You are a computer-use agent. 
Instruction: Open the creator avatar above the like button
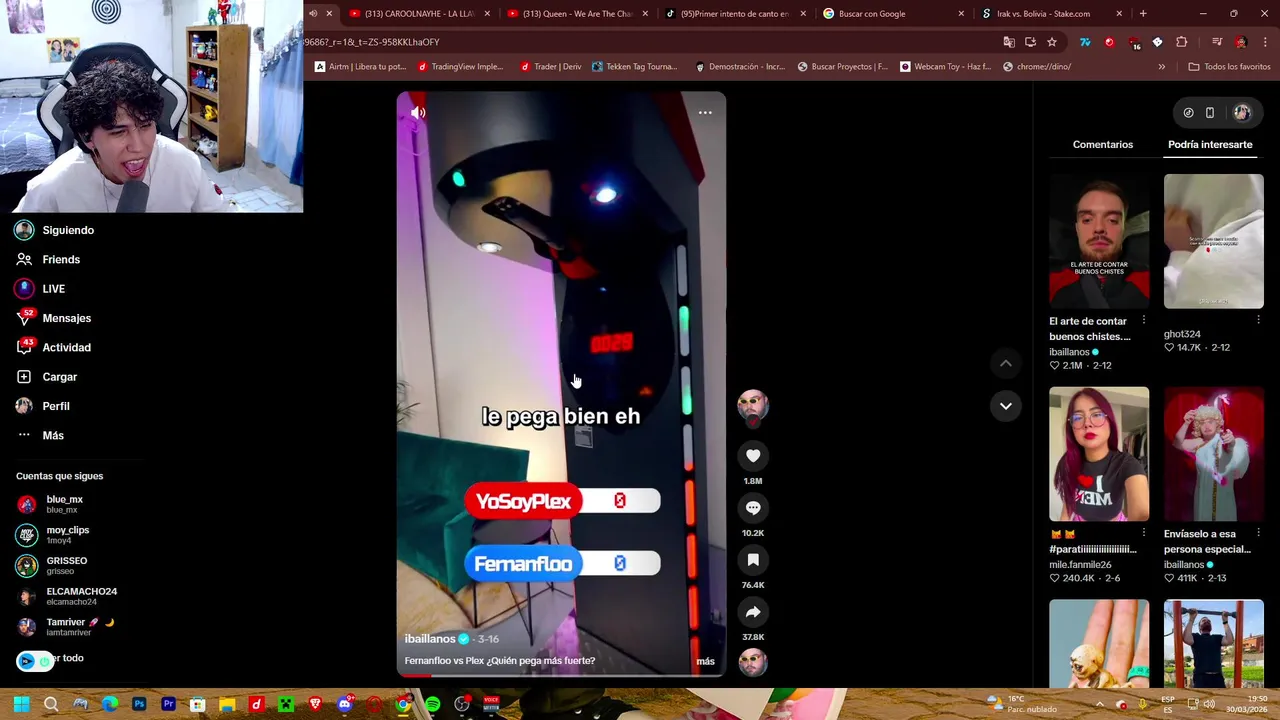click(753, 405)
